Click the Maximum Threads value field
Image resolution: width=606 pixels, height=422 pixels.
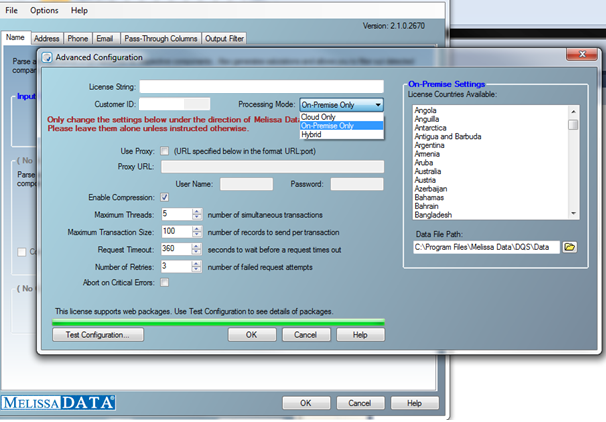click(x=177, y=214)
